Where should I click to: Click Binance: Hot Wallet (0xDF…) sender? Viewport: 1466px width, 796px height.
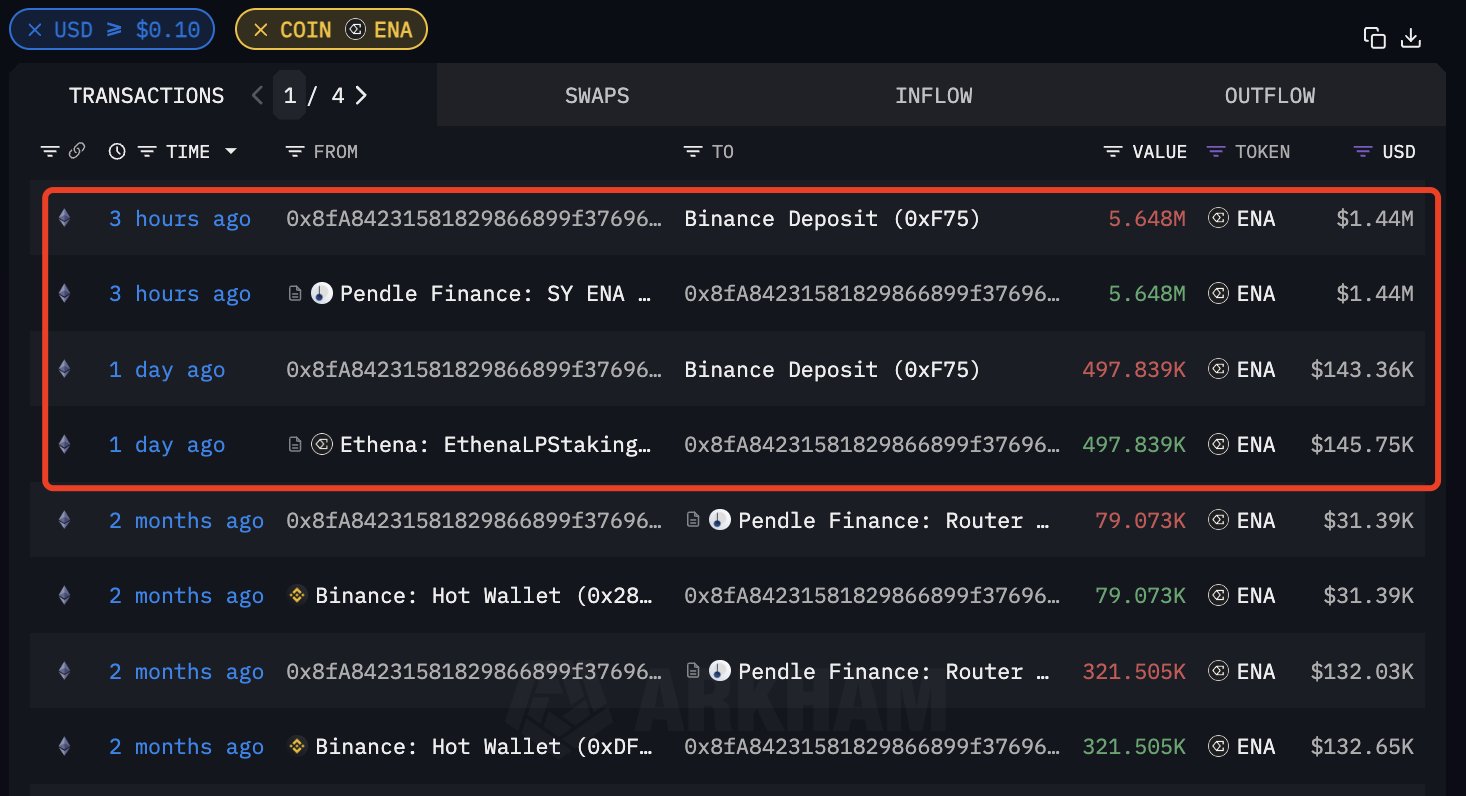point(485,746)
